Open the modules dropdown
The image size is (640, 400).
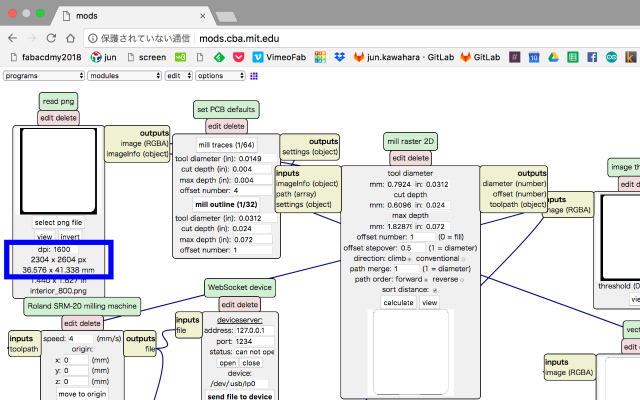pyautogui.click(x=124, y=76)
